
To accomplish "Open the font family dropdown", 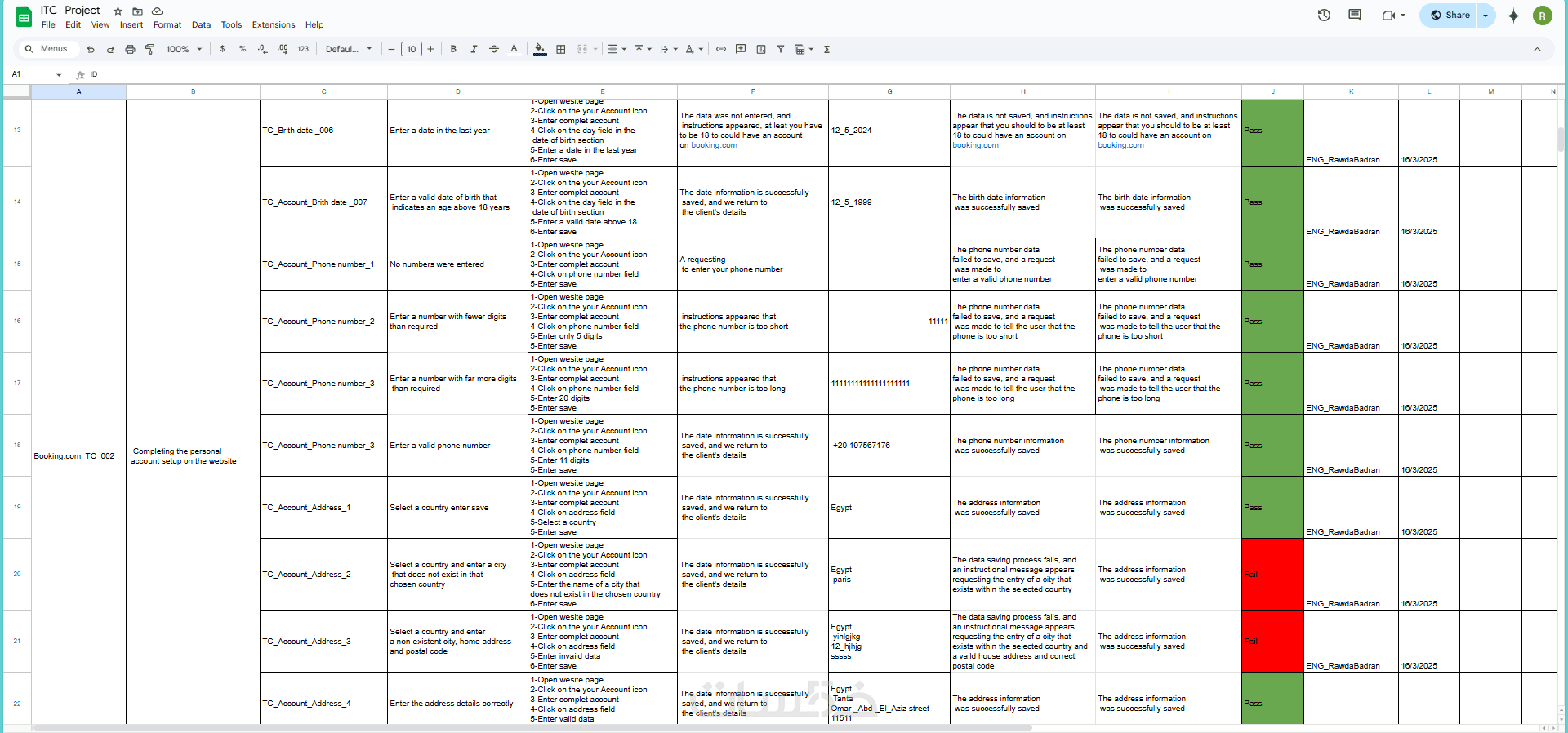I will (349, 50).
